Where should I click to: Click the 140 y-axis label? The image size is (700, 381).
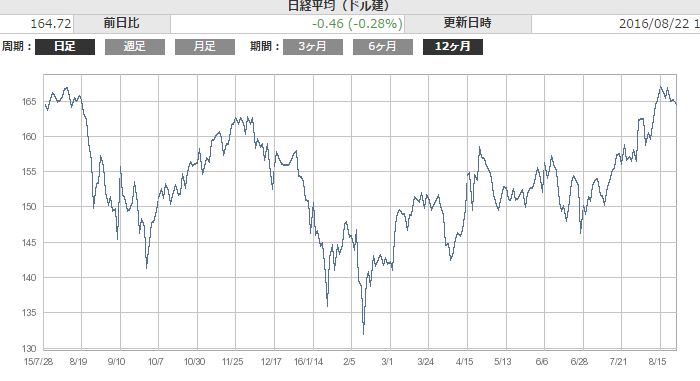point(29,277)
